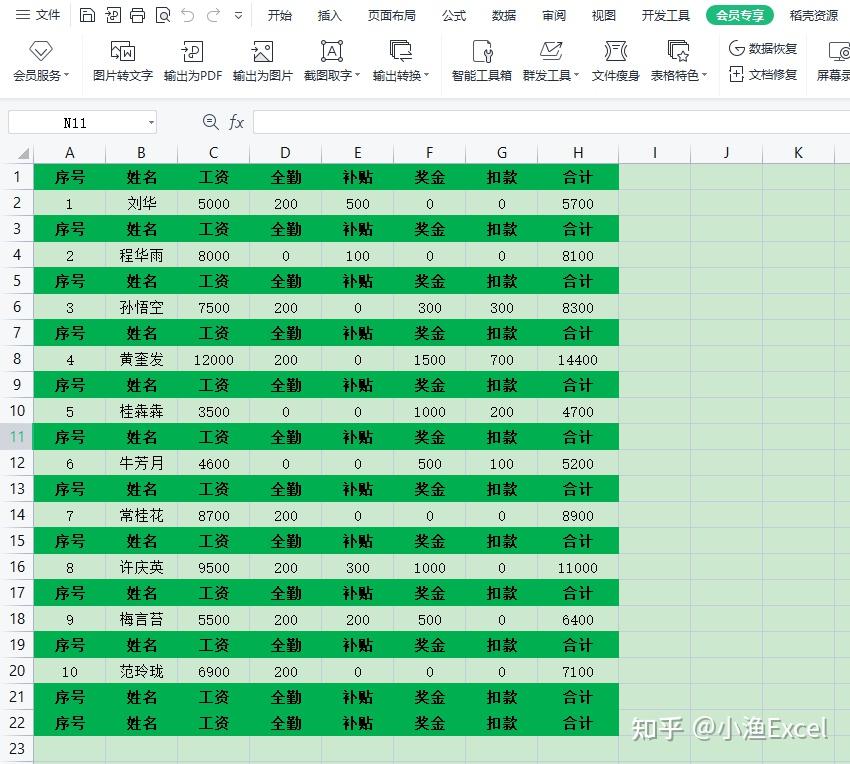Image resolution: width=850 pixels, height=764 pixels.
Task: Click the Print icon in quick toolbar
Action: (x=138, y=15)
